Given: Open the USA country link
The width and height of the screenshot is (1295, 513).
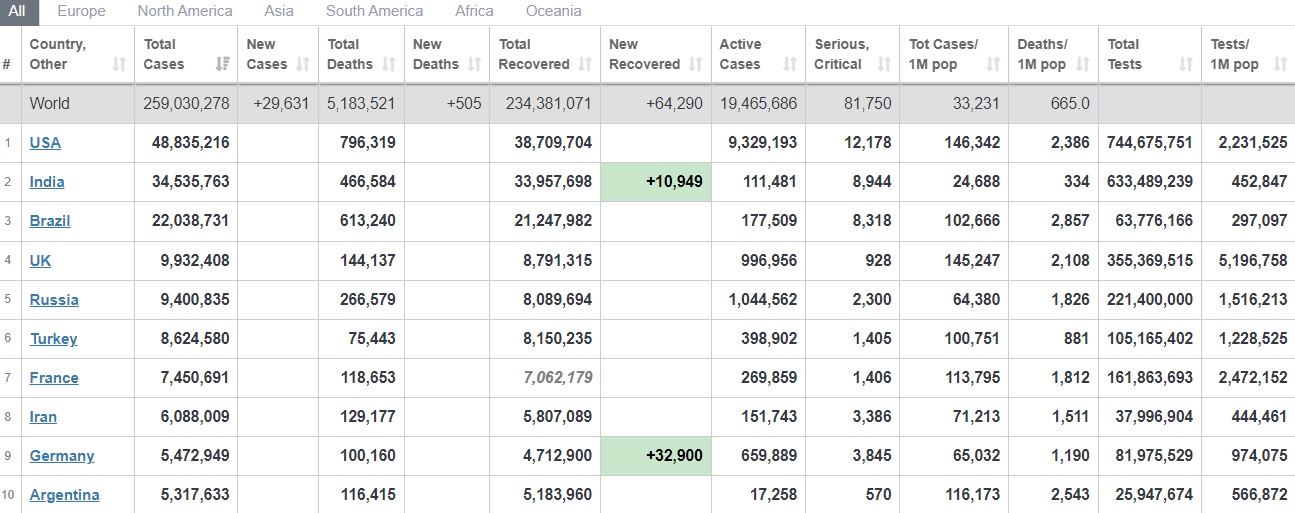Looking at the screenshot, I should pos(45,143).
